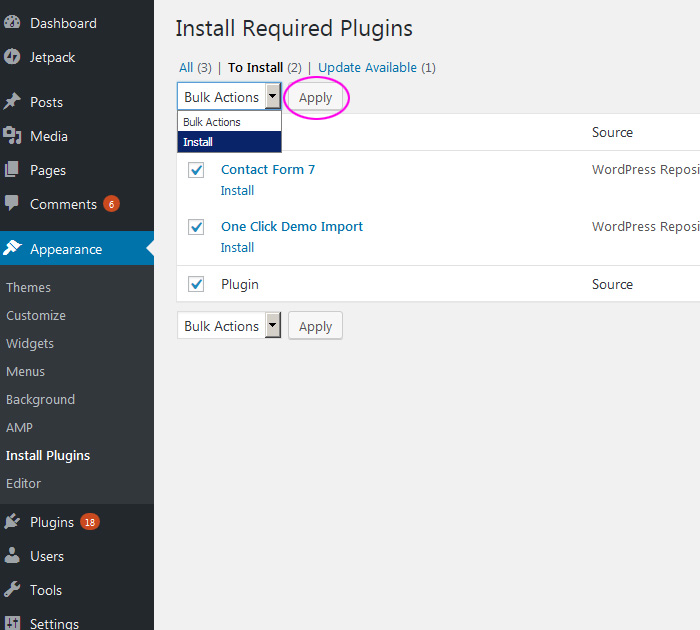Screen dimensions: 700x630
Task: Open the top Bulk Actions dropdown
Action: pyautogui.click(x=229, y=96)
